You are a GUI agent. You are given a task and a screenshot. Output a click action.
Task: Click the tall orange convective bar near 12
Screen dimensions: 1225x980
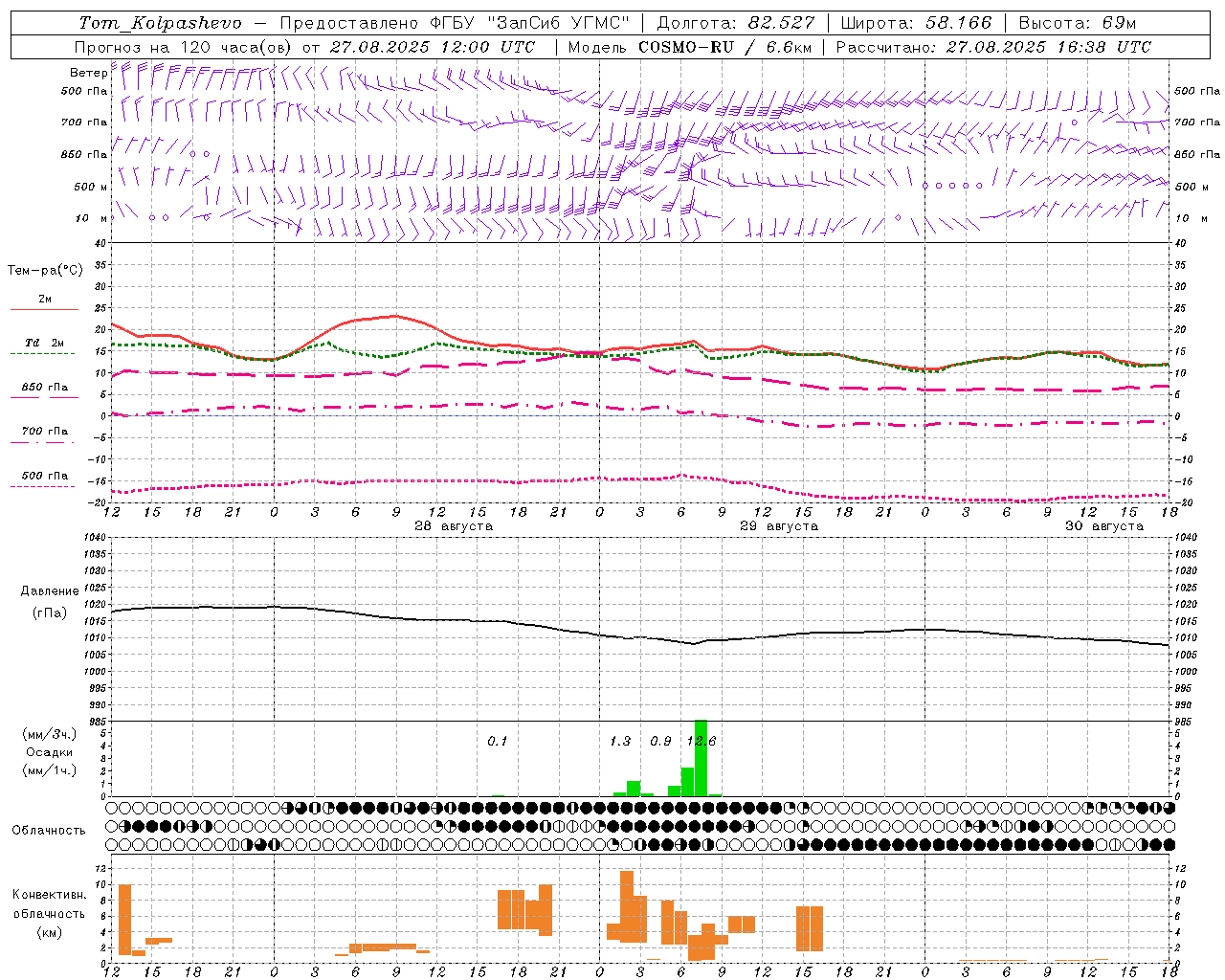point(124,920)
